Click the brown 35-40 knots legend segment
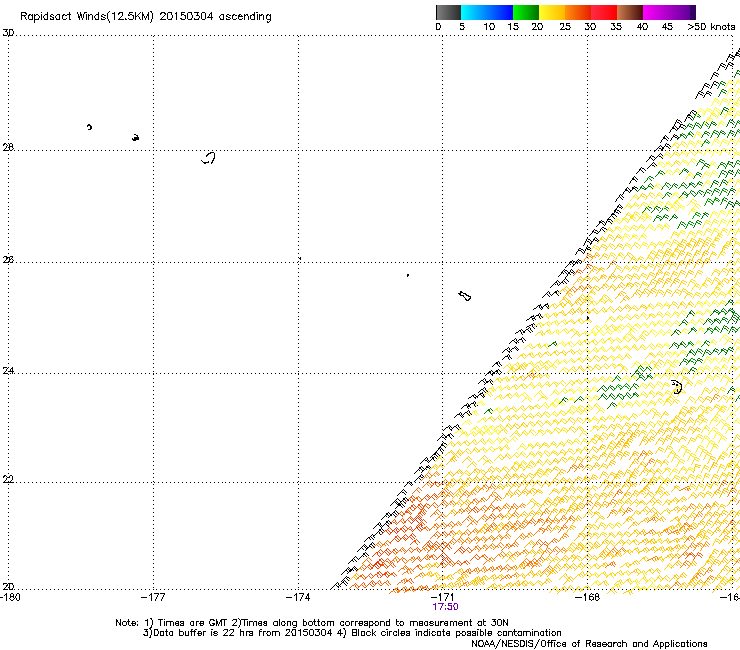 630,12
